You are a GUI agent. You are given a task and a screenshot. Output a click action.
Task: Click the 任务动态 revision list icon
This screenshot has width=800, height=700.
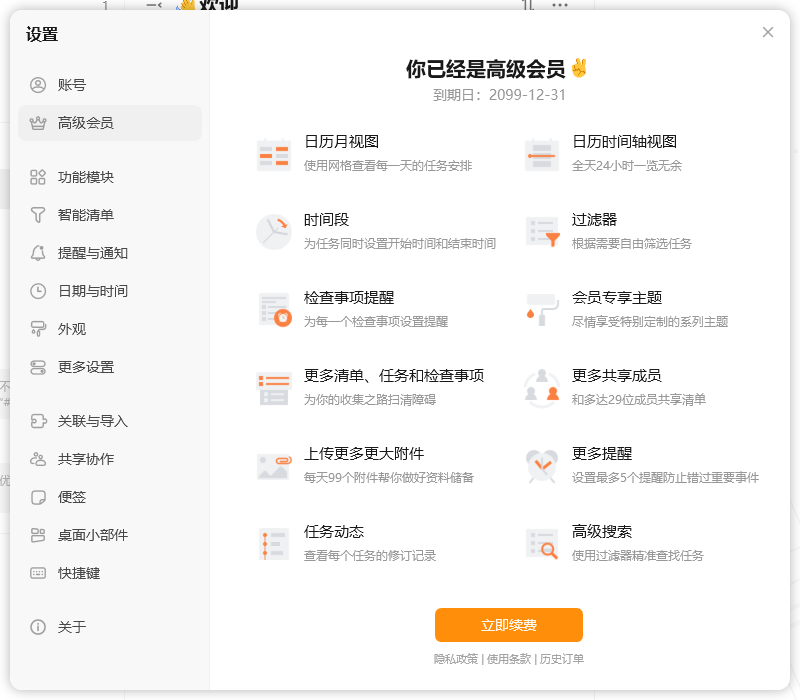(272, 541)
